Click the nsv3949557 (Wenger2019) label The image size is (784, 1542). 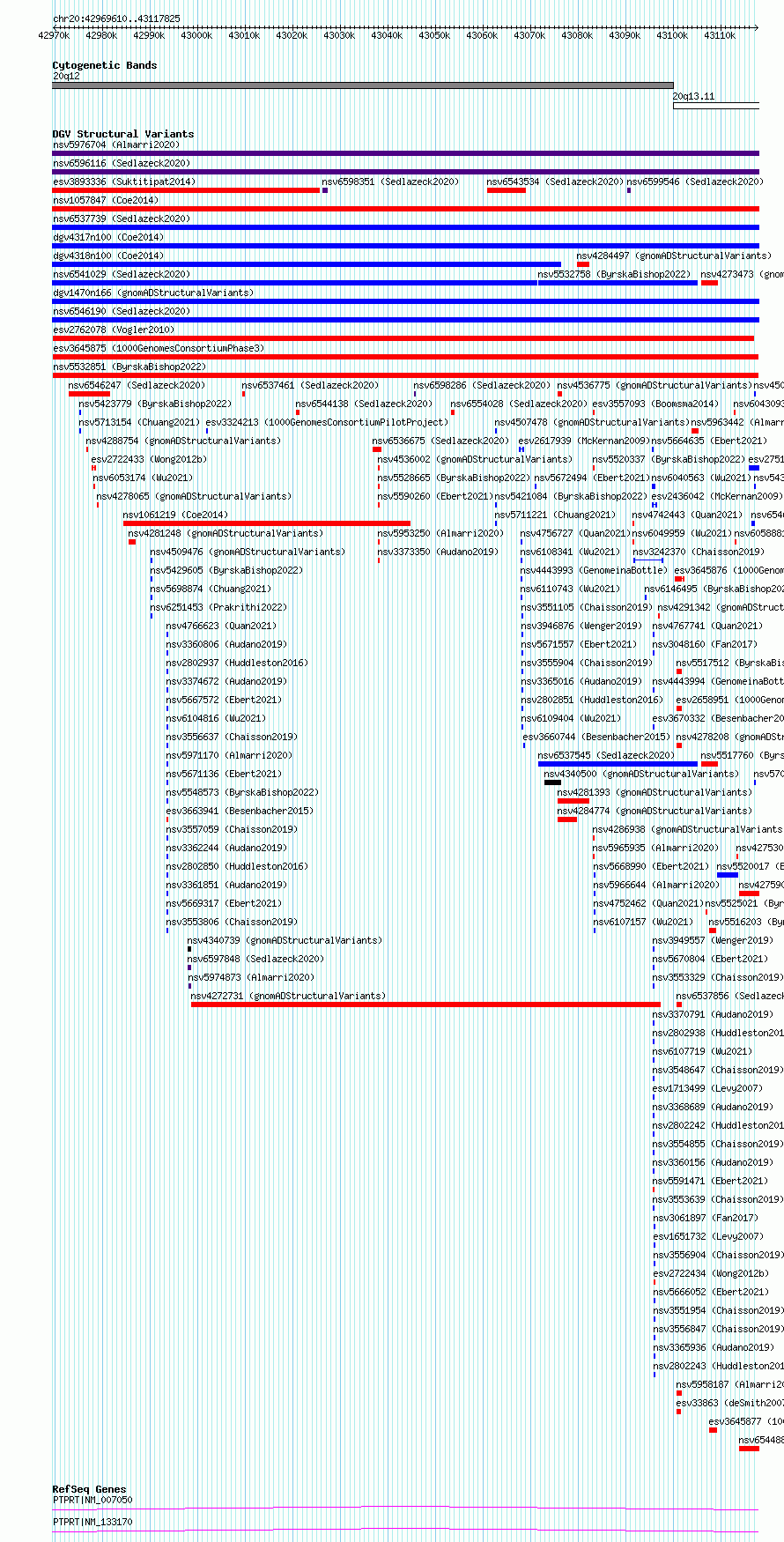coord(714,940)
